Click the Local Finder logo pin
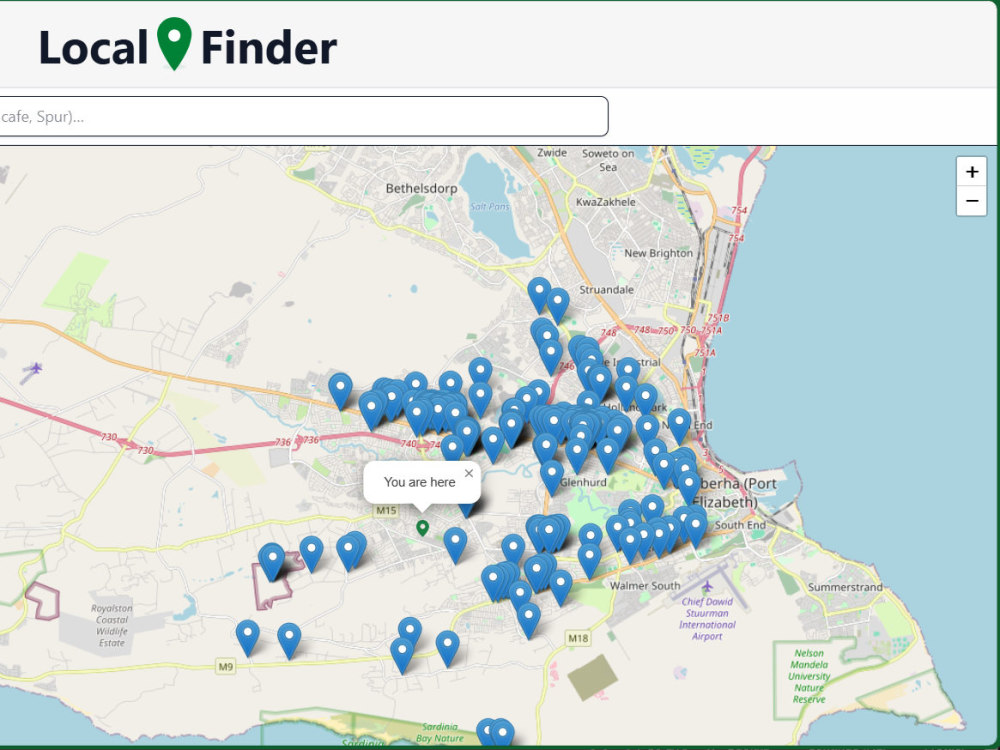The height and width of the screenshot is (750, 1000). pos(174,43)
